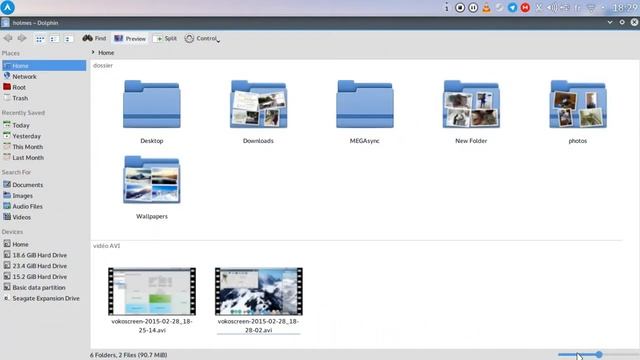
Task: Search for Documents
Action: pos(44,185)
